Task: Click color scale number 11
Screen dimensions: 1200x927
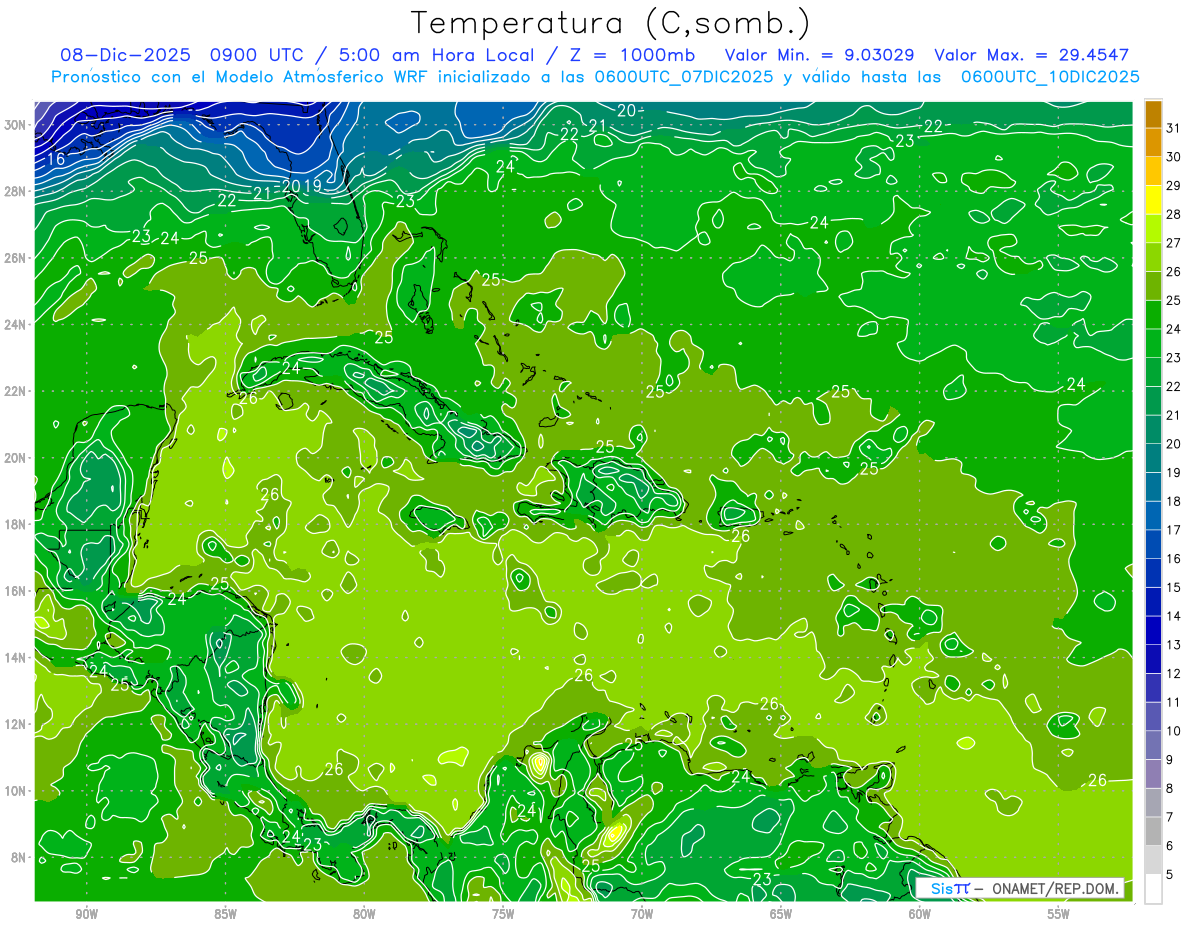Action: [1174, 702]
